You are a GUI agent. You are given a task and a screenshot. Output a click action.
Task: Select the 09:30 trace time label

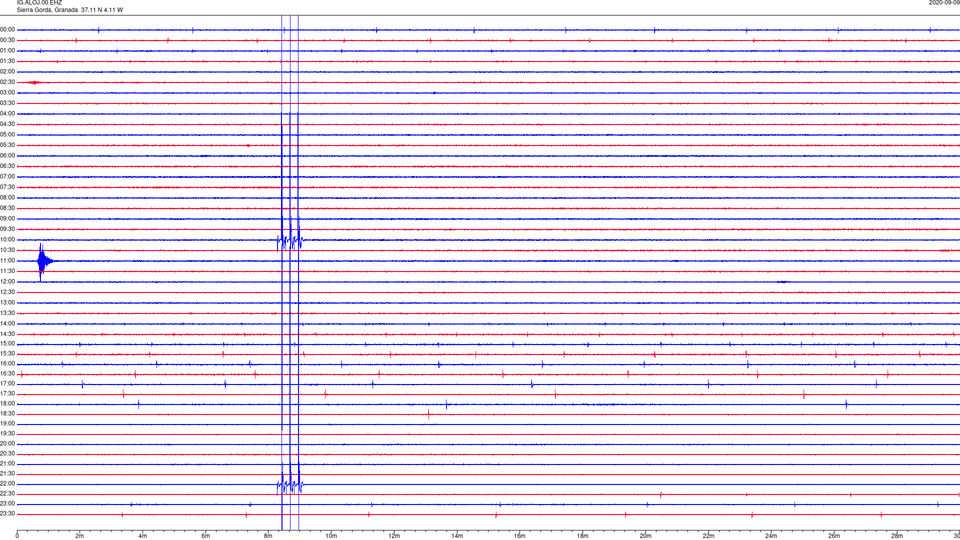[7, 229]
